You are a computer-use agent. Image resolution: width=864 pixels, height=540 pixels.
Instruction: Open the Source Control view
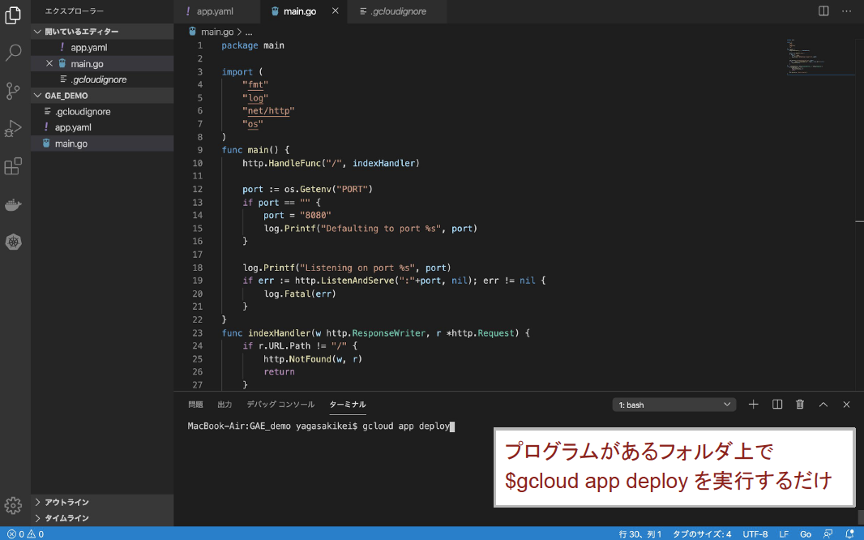13,91
